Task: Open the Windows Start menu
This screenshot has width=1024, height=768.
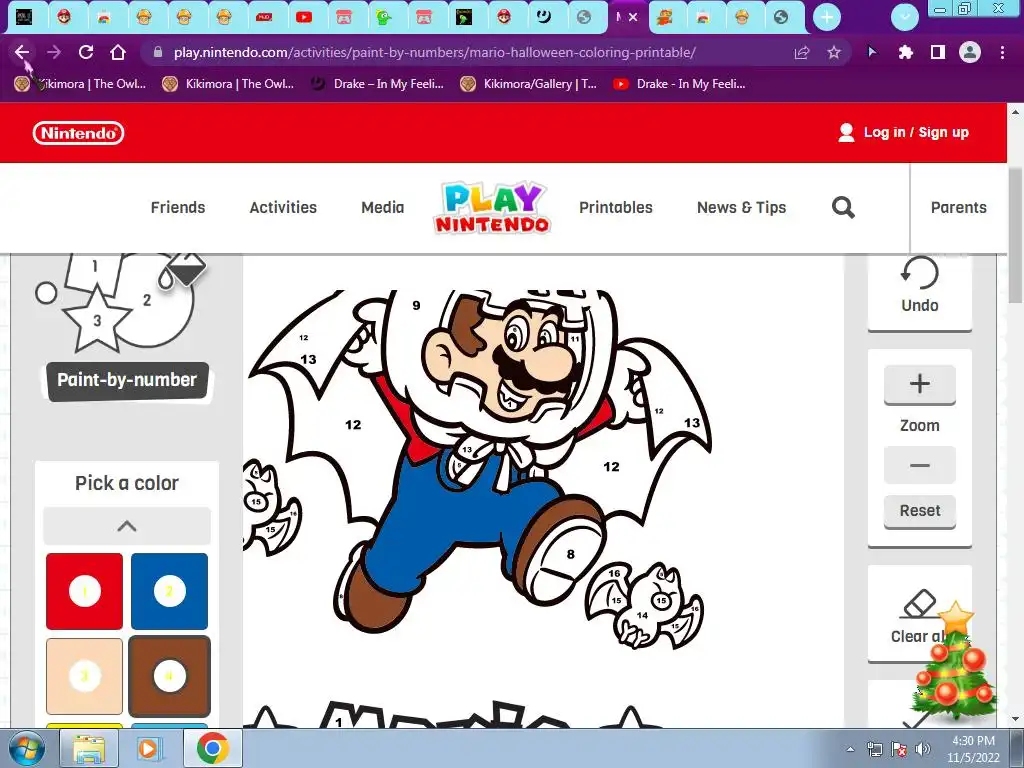Action: (x=26, y=748)
